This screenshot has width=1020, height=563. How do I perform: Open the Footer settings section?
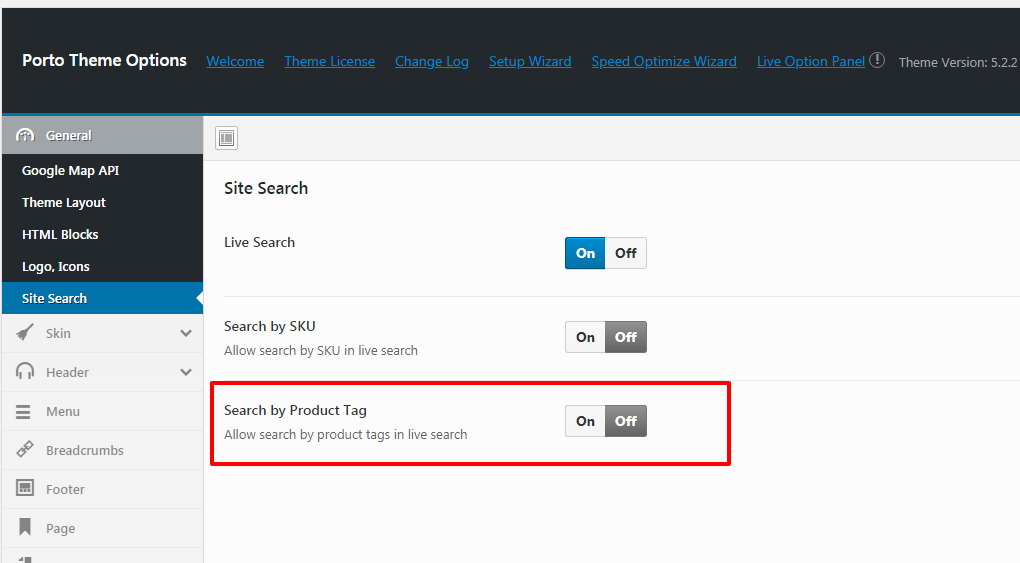103,489
